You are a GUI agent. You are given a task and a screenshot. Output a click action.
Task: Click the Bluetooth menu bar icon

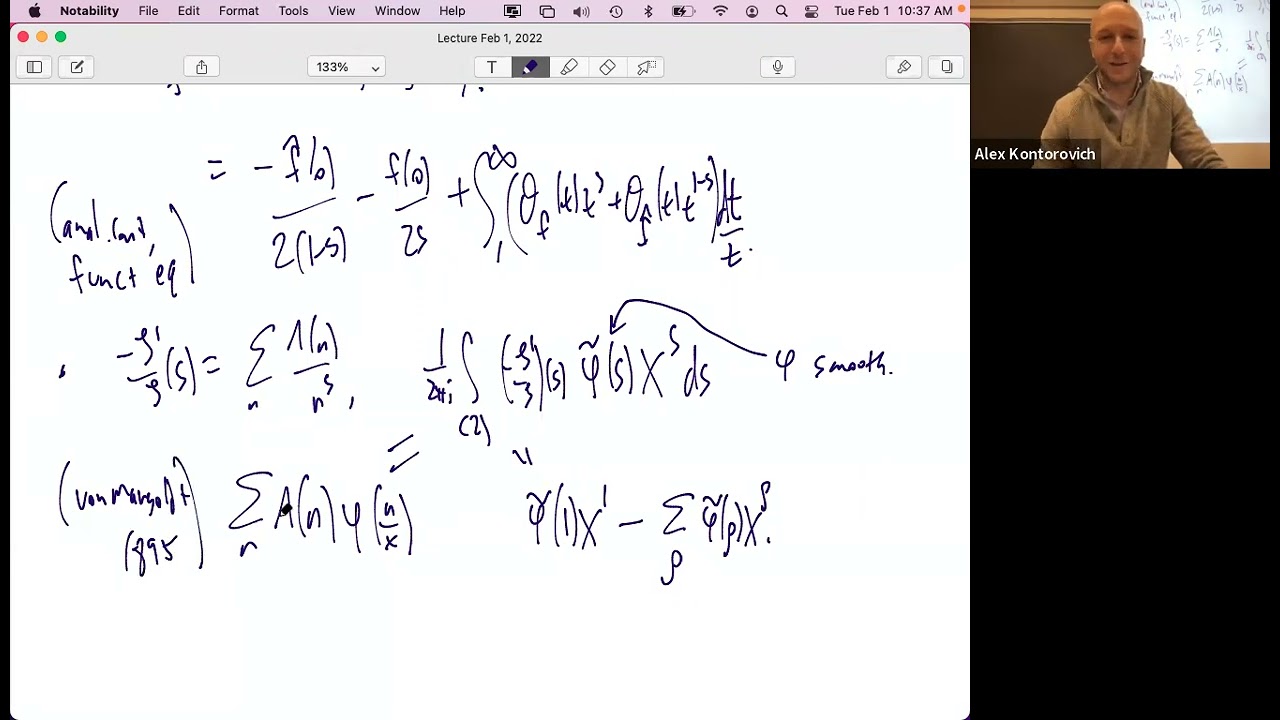(x=648, y=11)
